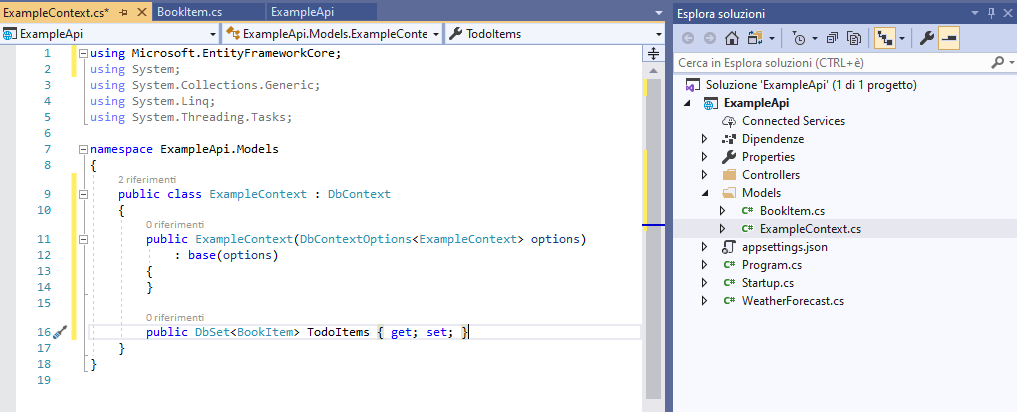Click the auto-hide pin of Esplora soluzioni
Image resolution: width=1017 pixels, height=412 pixels.
[991, 13]
